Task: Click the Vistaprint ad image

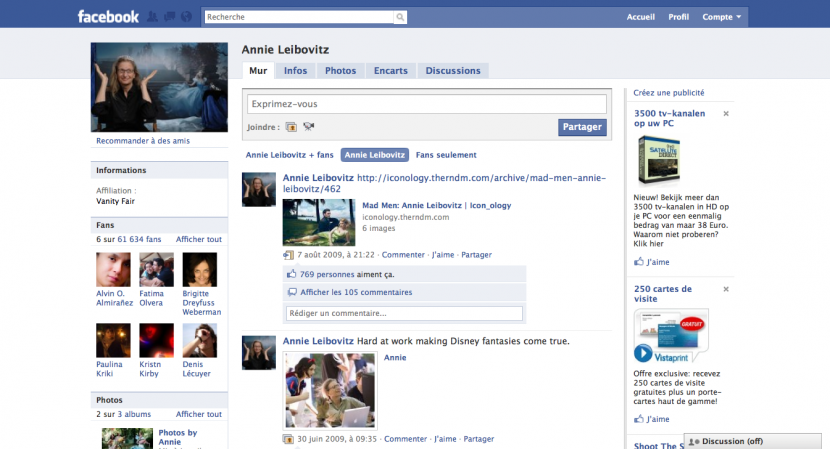Action: point(671,336)
